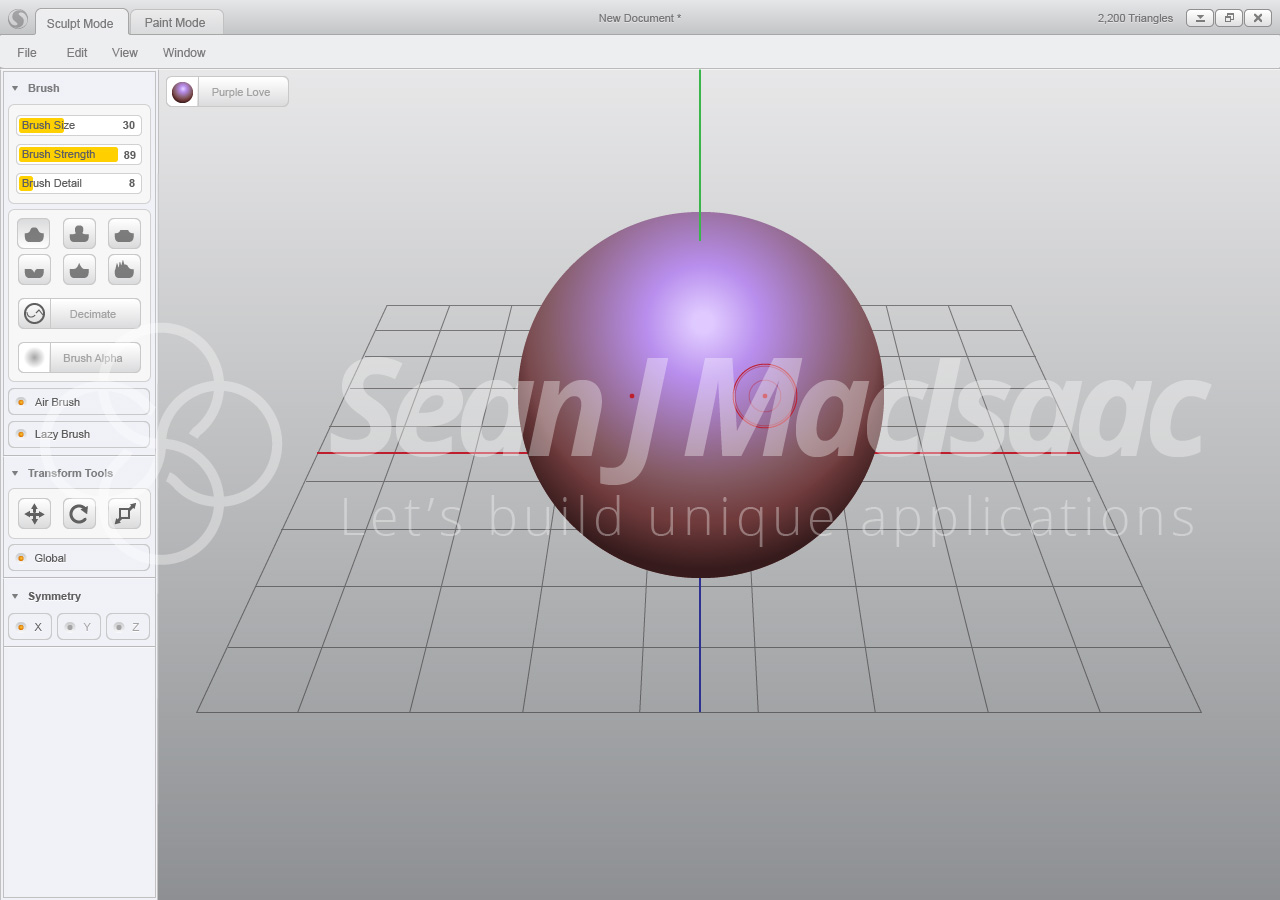1280x900 pixels.
Task: Minimize the application window
Action: coord(1200,18)
